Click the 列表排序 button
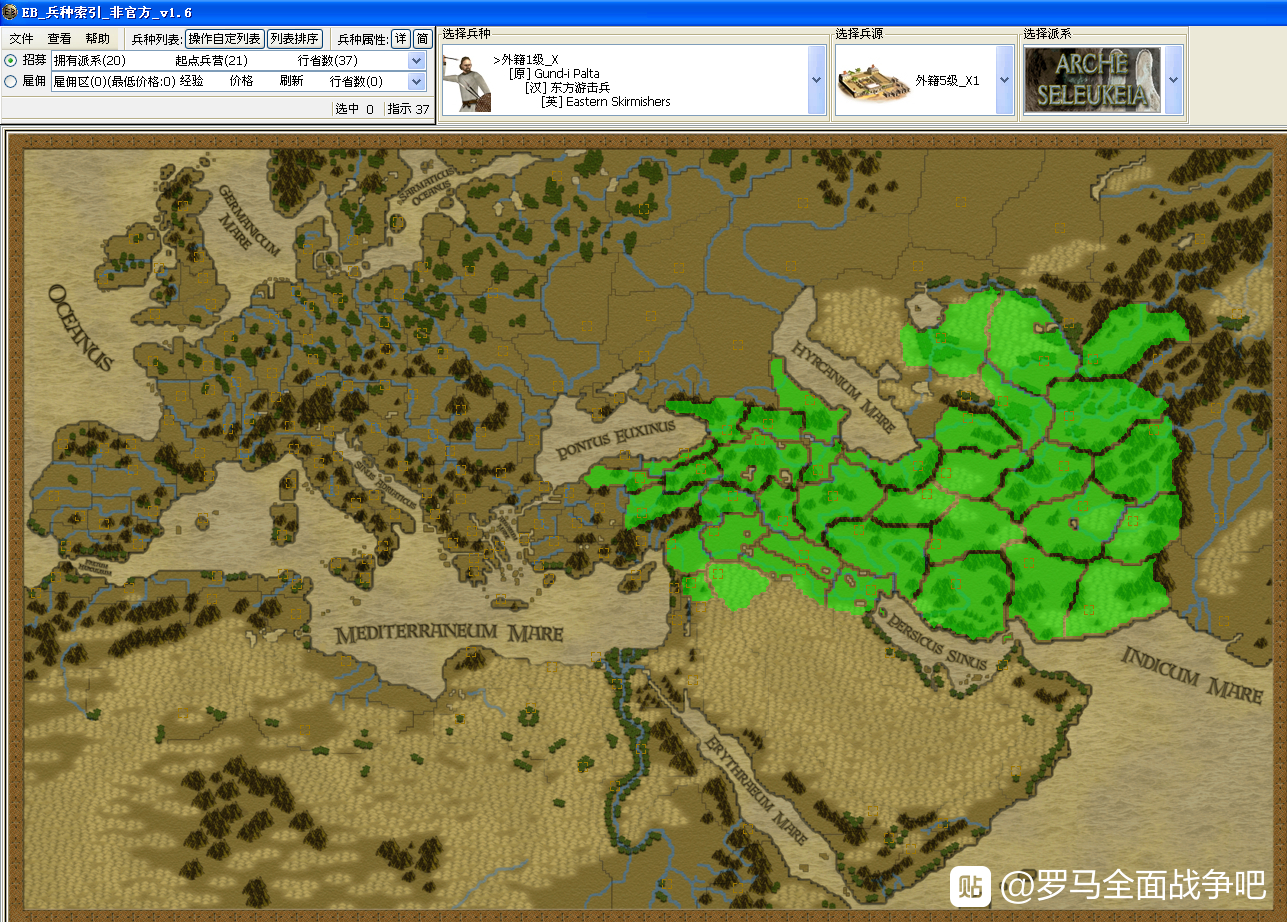Image resolution: width=1287 pixels, height=922 pixels. point(295,39)
